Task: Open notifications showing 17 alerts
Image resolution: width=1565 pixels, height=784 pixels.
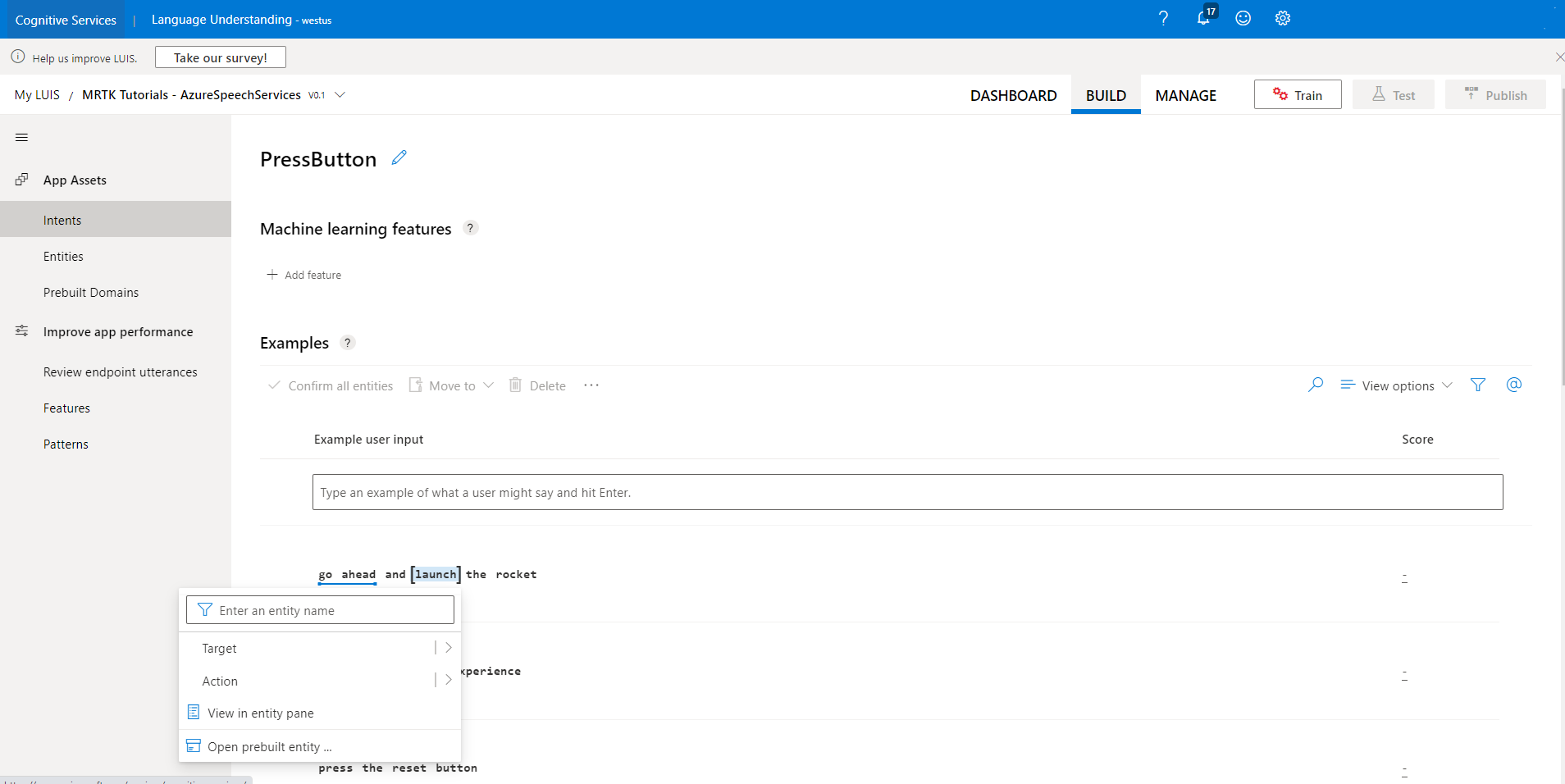Action: (1202, 18)
